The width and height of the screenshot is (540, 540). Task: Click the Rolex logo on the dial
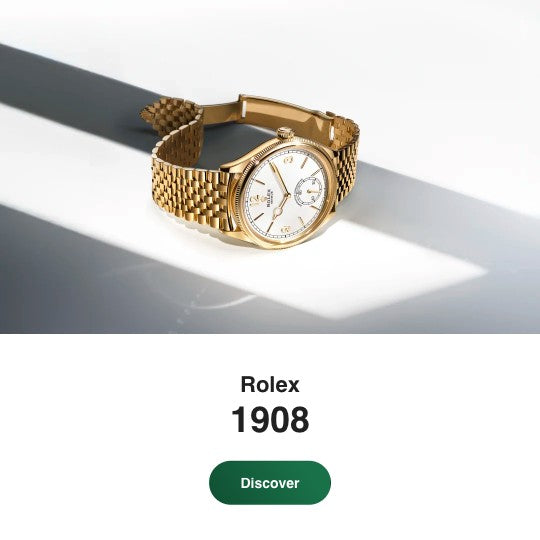[268, 197]
